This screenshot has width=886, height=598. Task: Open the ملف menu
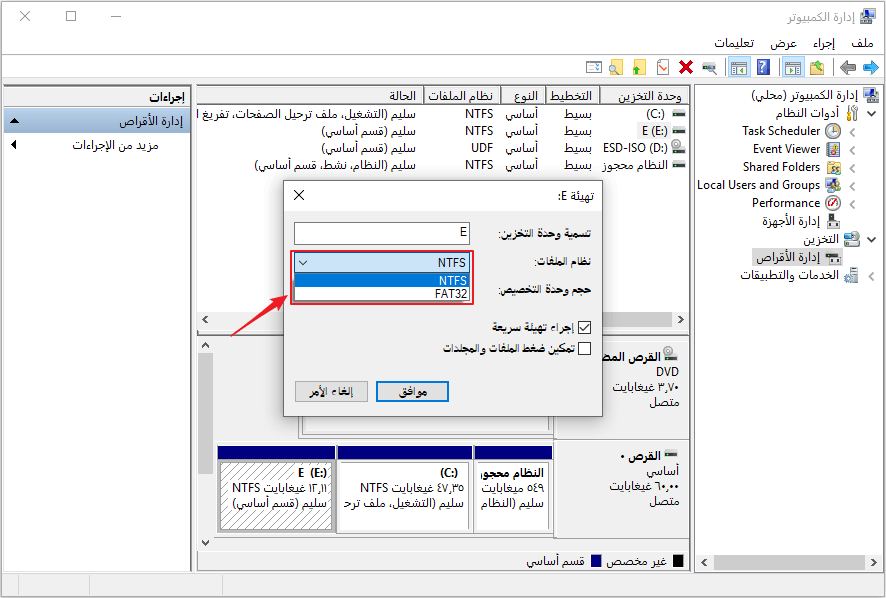[x=862, y=43]
